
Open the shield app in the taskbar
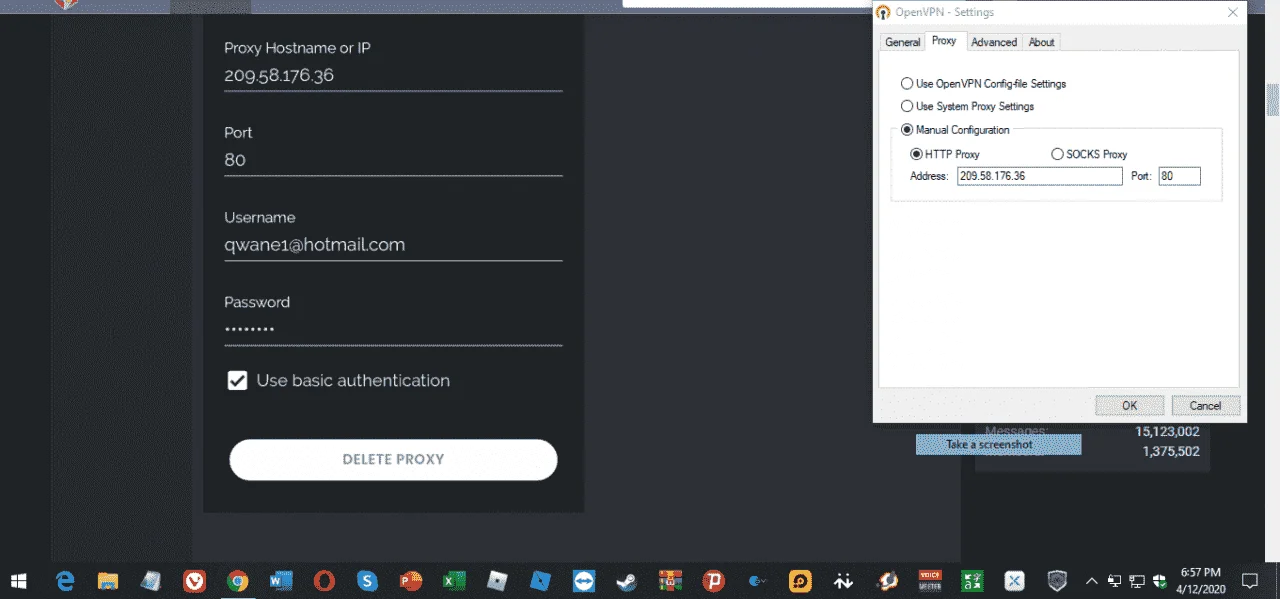(1057, 580)
